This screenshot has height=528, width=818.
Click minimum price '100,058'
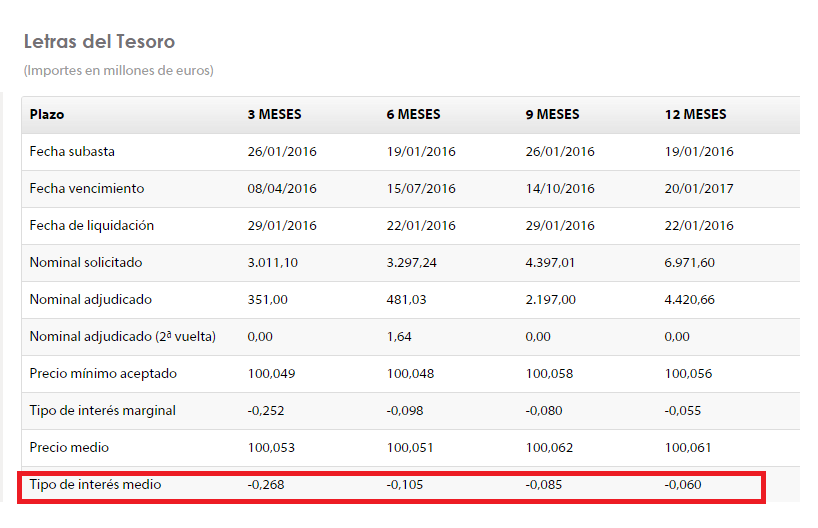click(549, 374)
